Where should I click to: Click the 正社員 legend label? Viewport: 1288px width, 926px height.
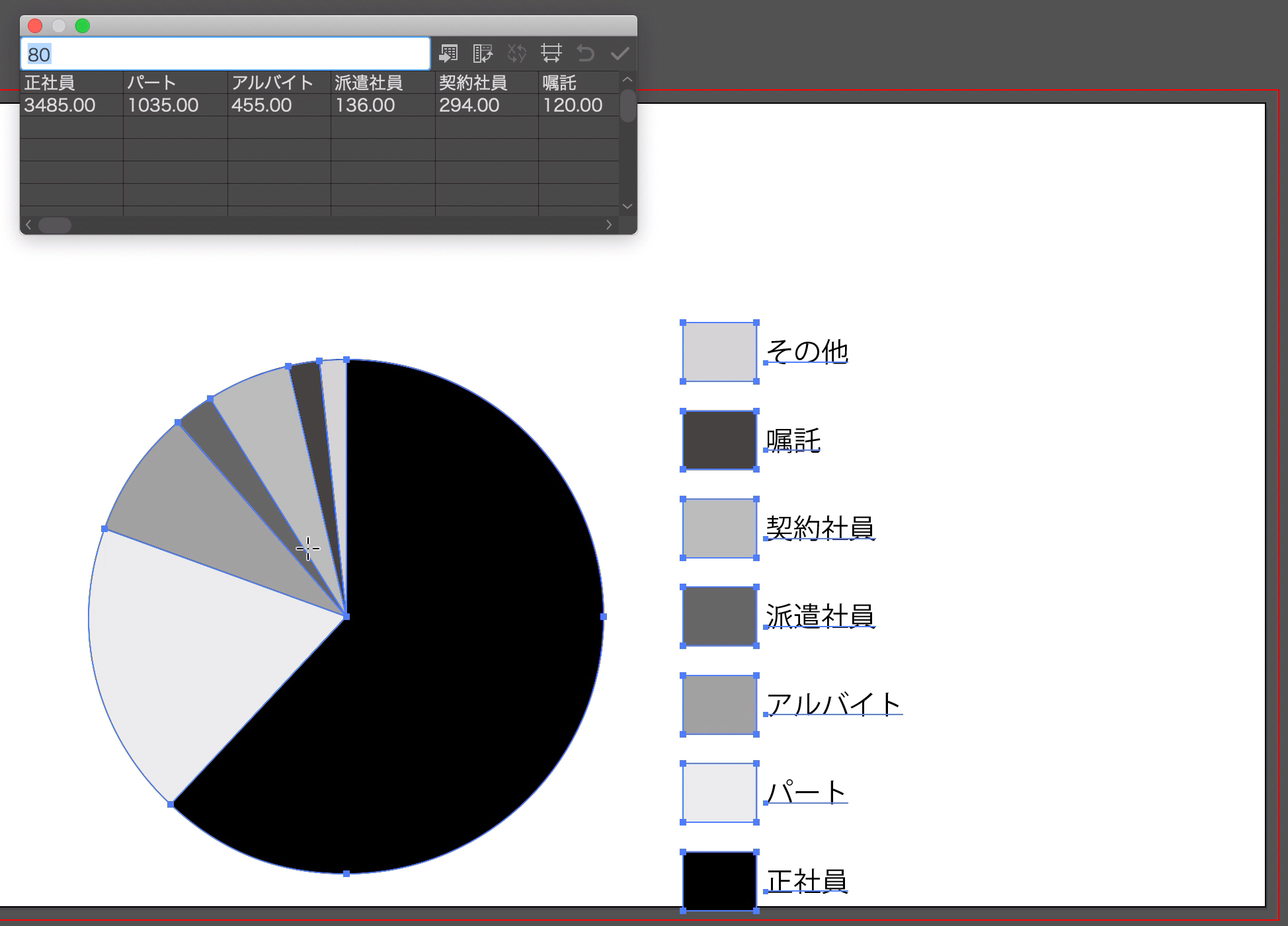click(807, 881)
